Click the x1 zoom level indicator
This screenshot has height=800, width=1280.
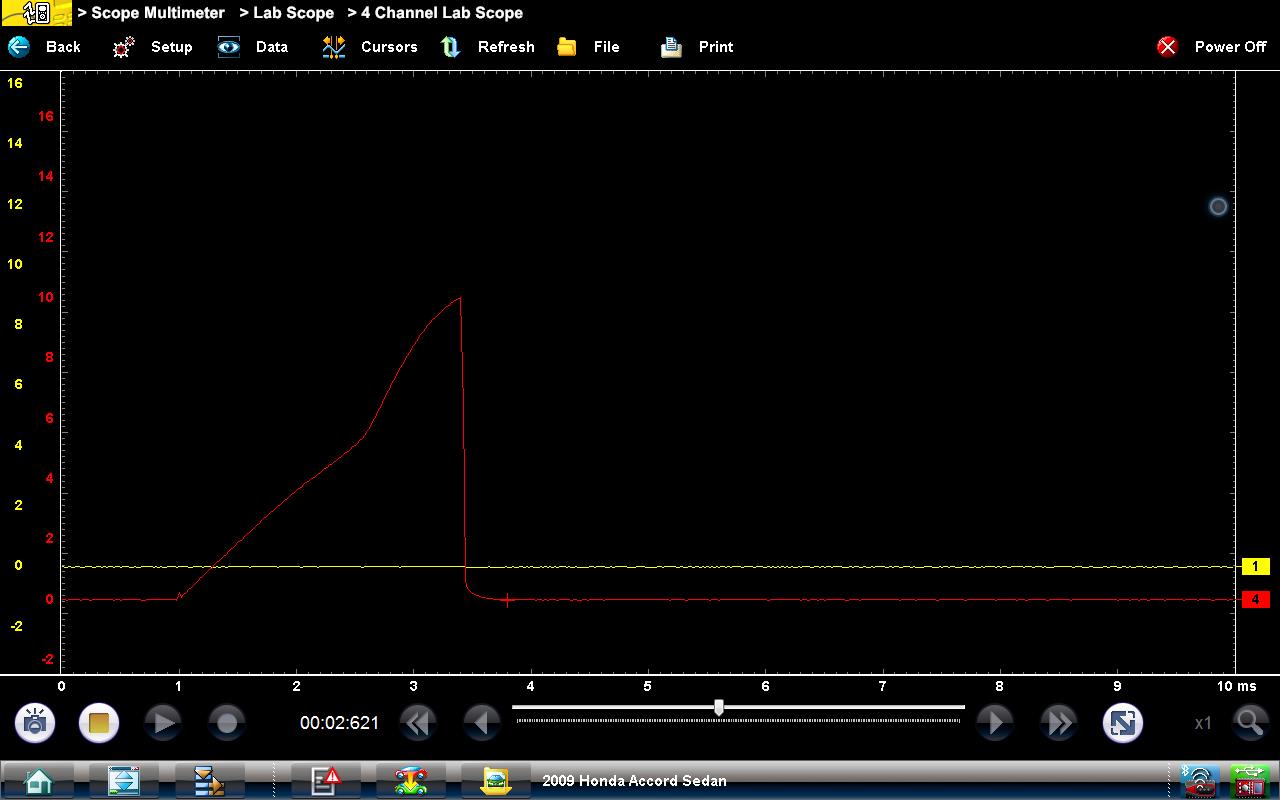1203,723
